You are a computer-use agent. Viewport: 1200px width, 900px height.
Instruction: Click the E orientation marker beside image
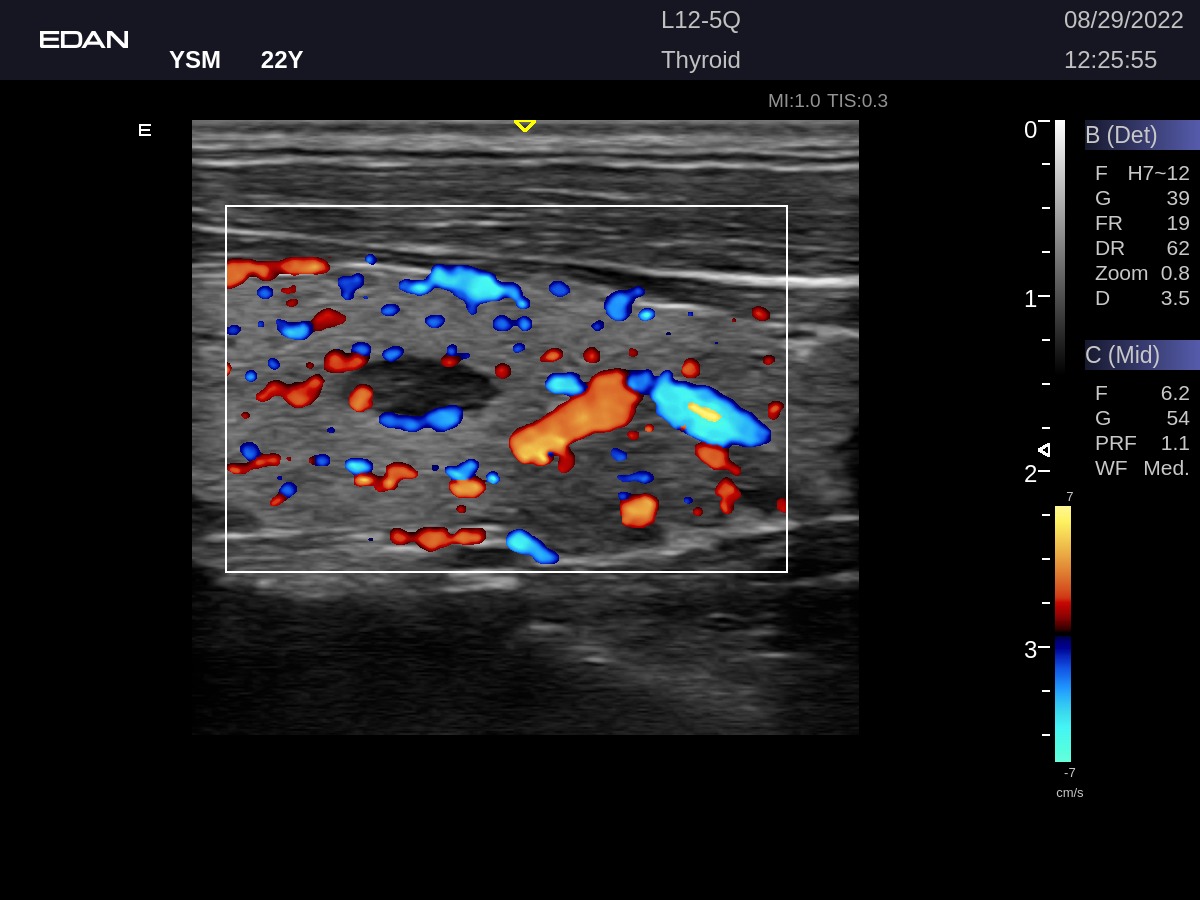point(145,130)
